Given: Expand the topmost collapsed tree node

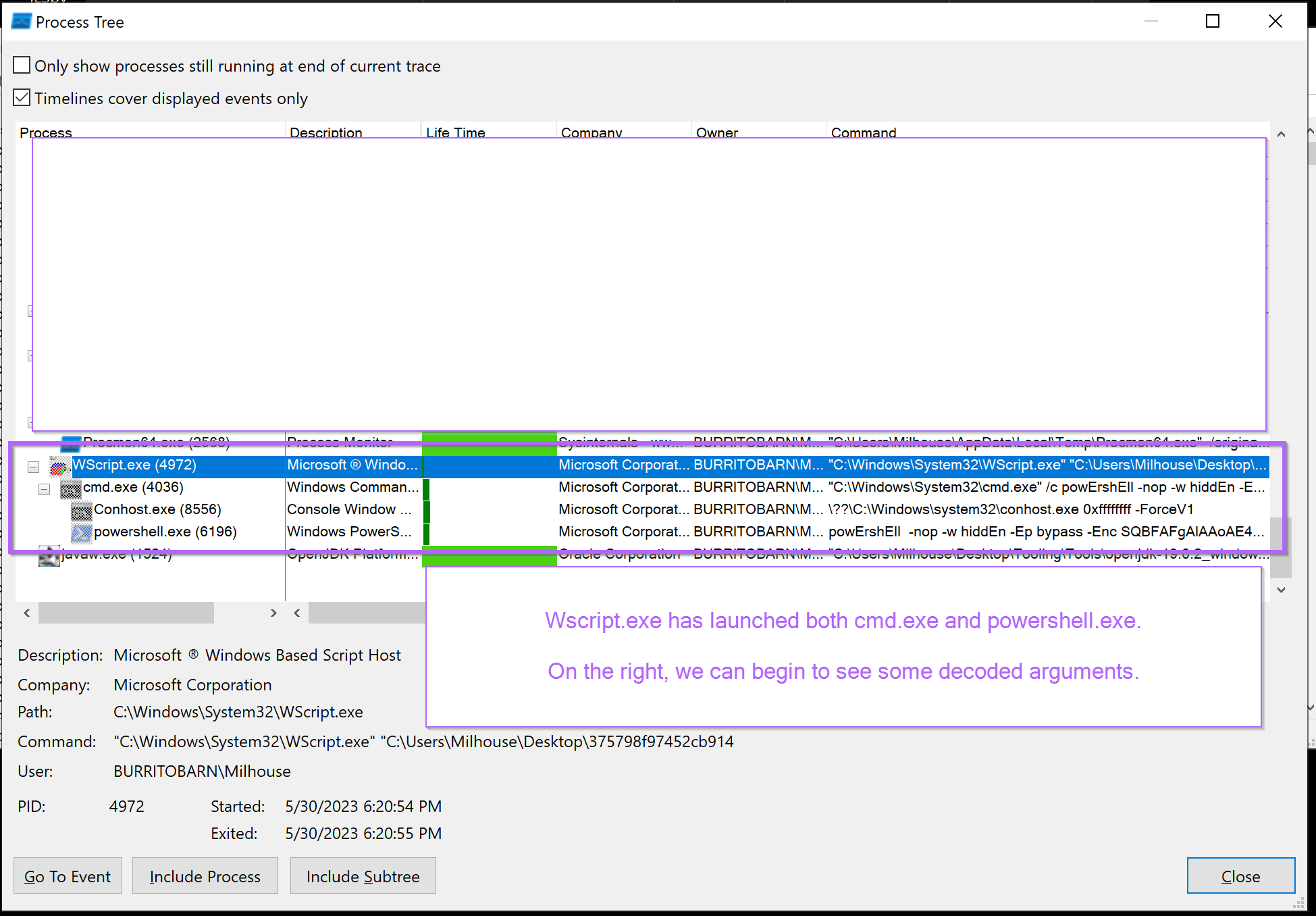Looking at the screenshot, I should 28,311.
